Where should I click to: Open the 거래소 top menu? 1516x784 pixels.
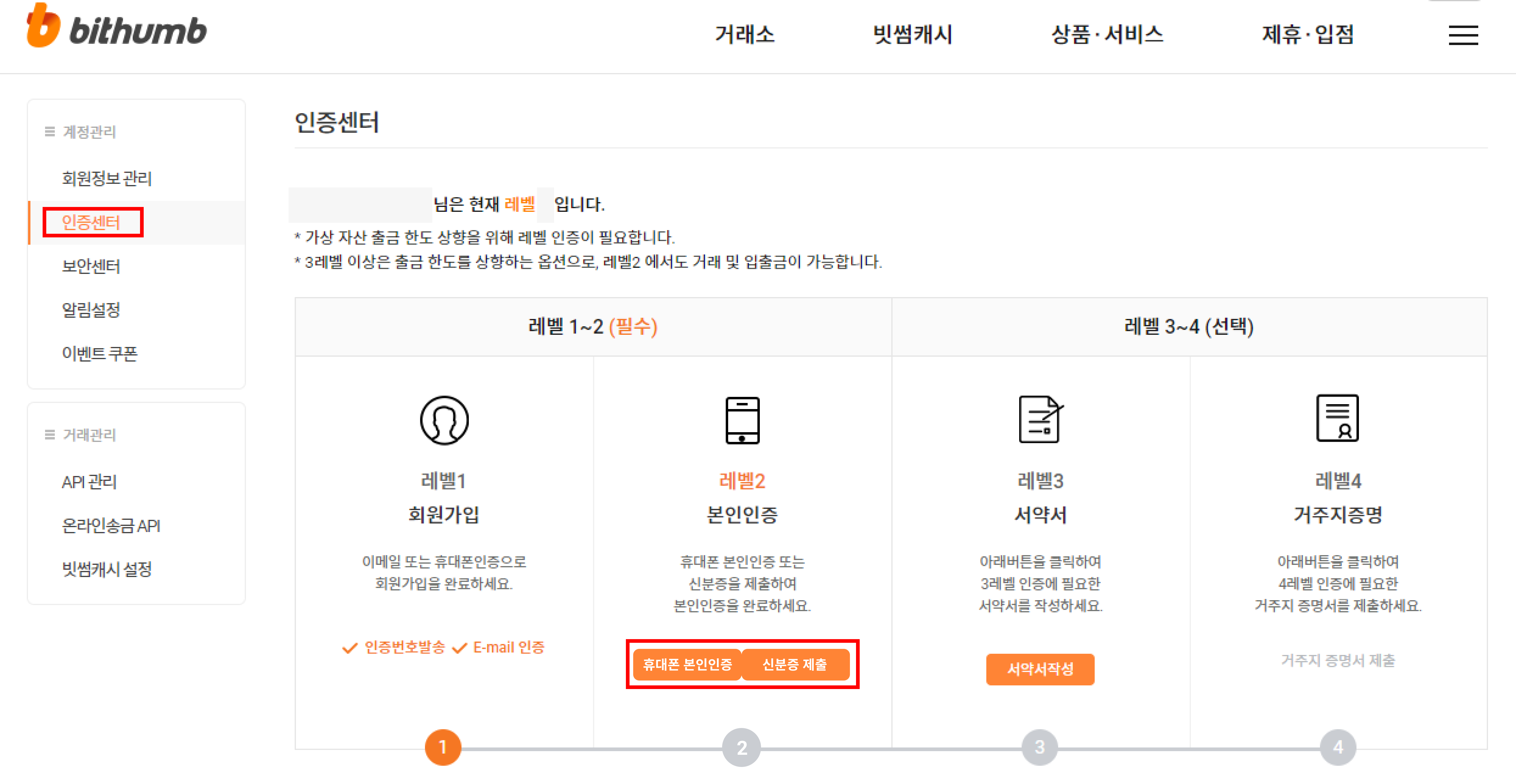pyautogui.click(x=744, y=34)
